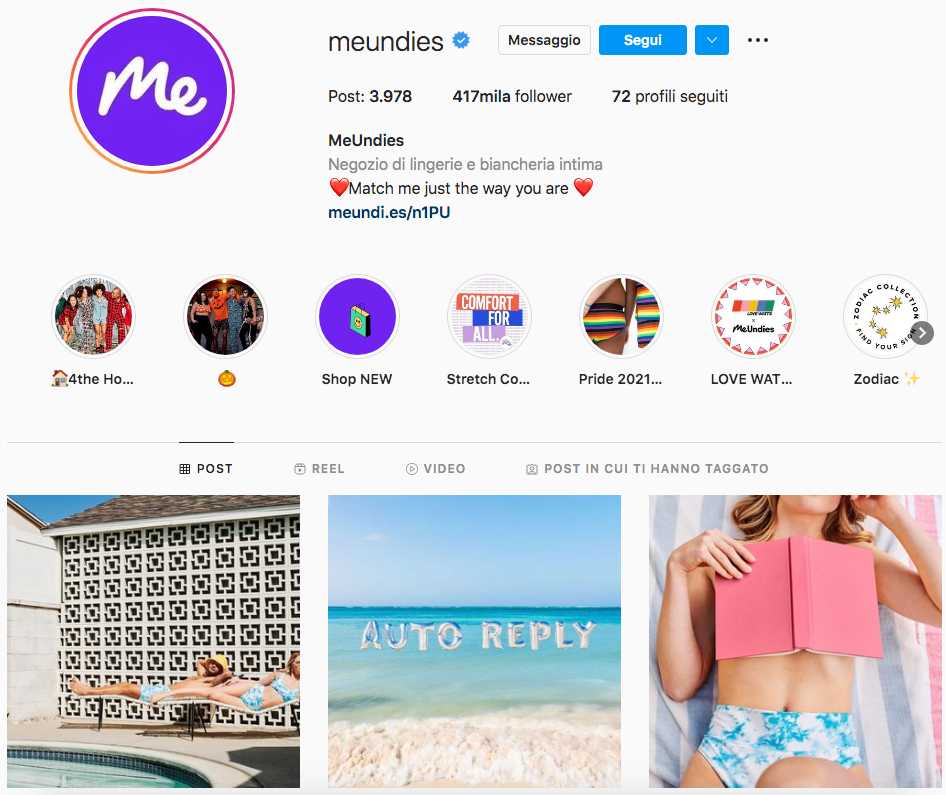Switch to the VIDEO tab
Image resolution: width=946 pixels, height=795 pixels.
click(x=436, y=469)
